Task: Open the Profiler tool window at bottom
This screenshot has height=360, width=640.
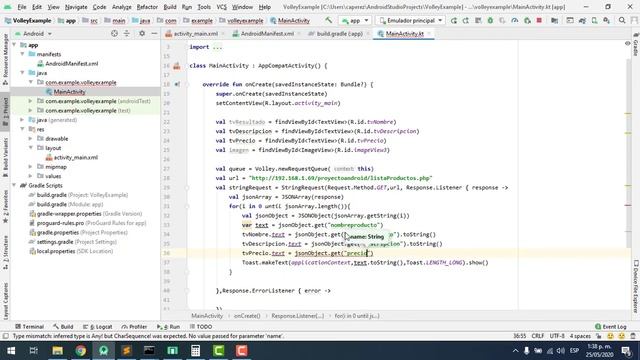Action: pos(135,327)
